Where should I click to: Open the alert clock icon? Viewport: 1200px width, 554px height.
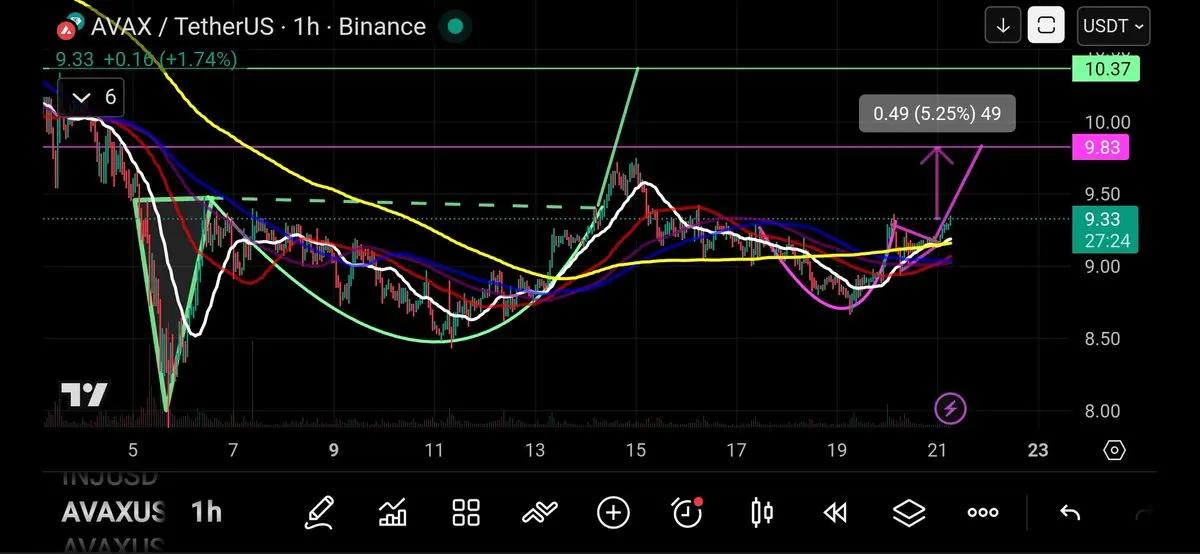(x=687, y=512)
